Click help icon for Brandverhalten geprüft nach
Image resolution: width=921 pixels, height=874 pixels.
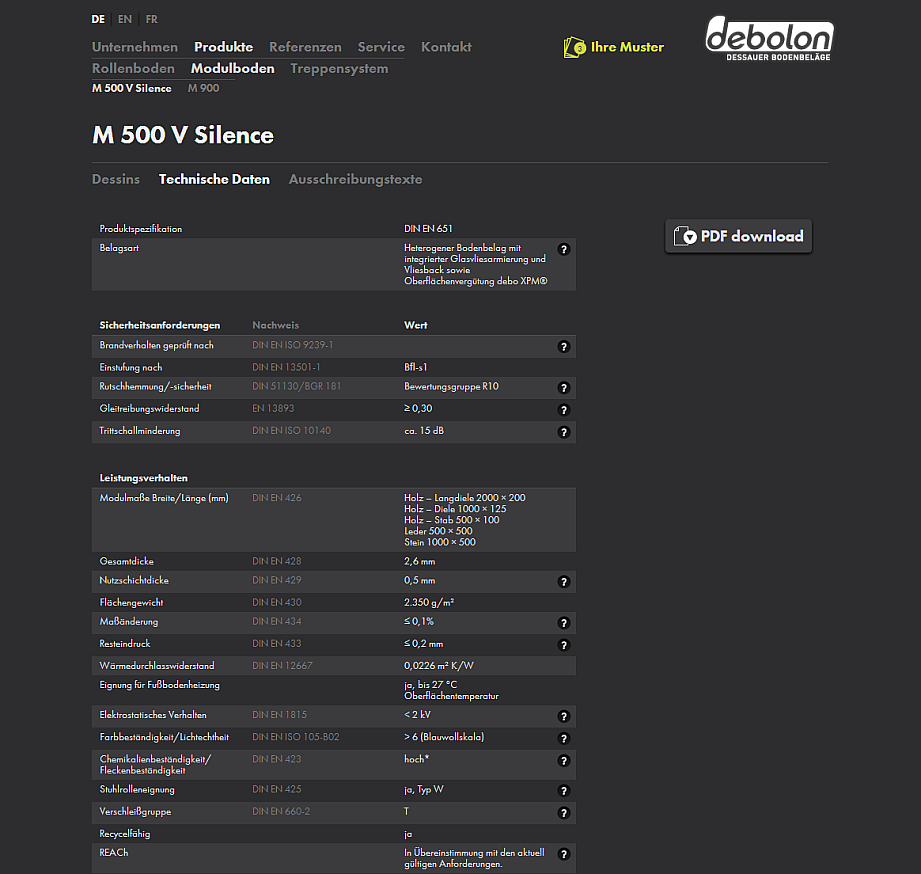coord(563,347)
